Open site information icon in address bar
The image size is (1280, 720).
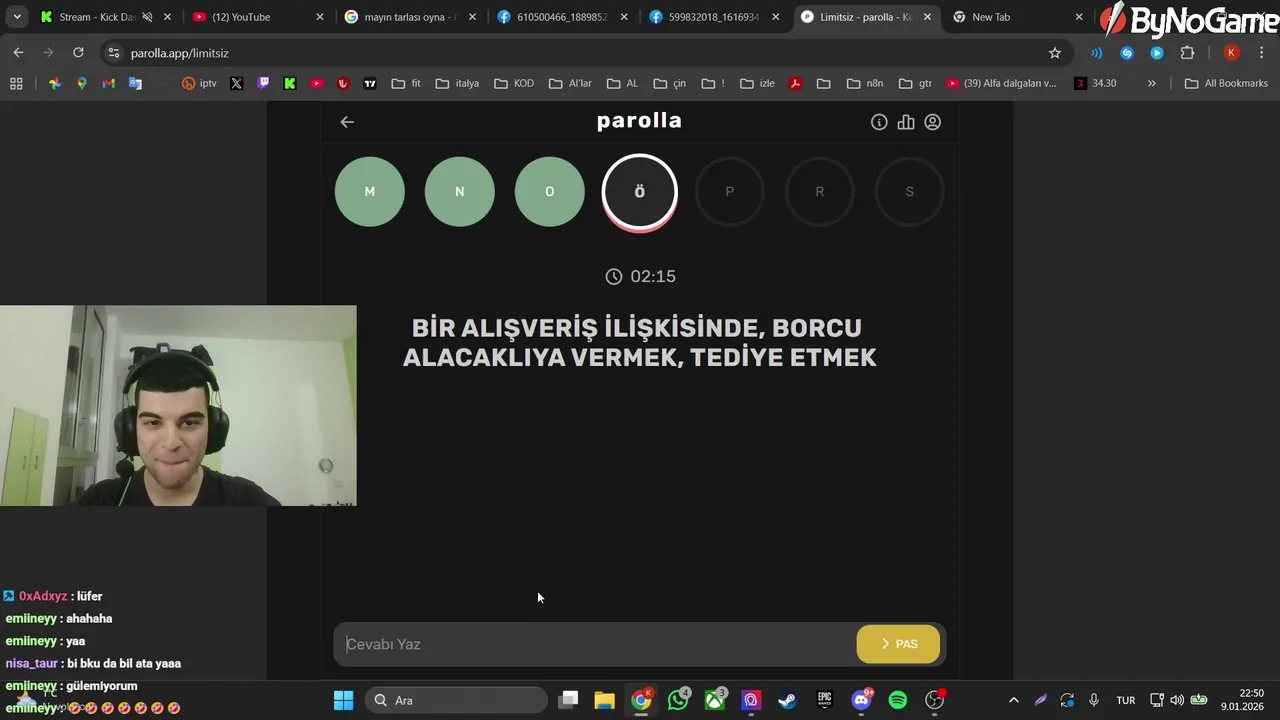[x=113, y=53]
